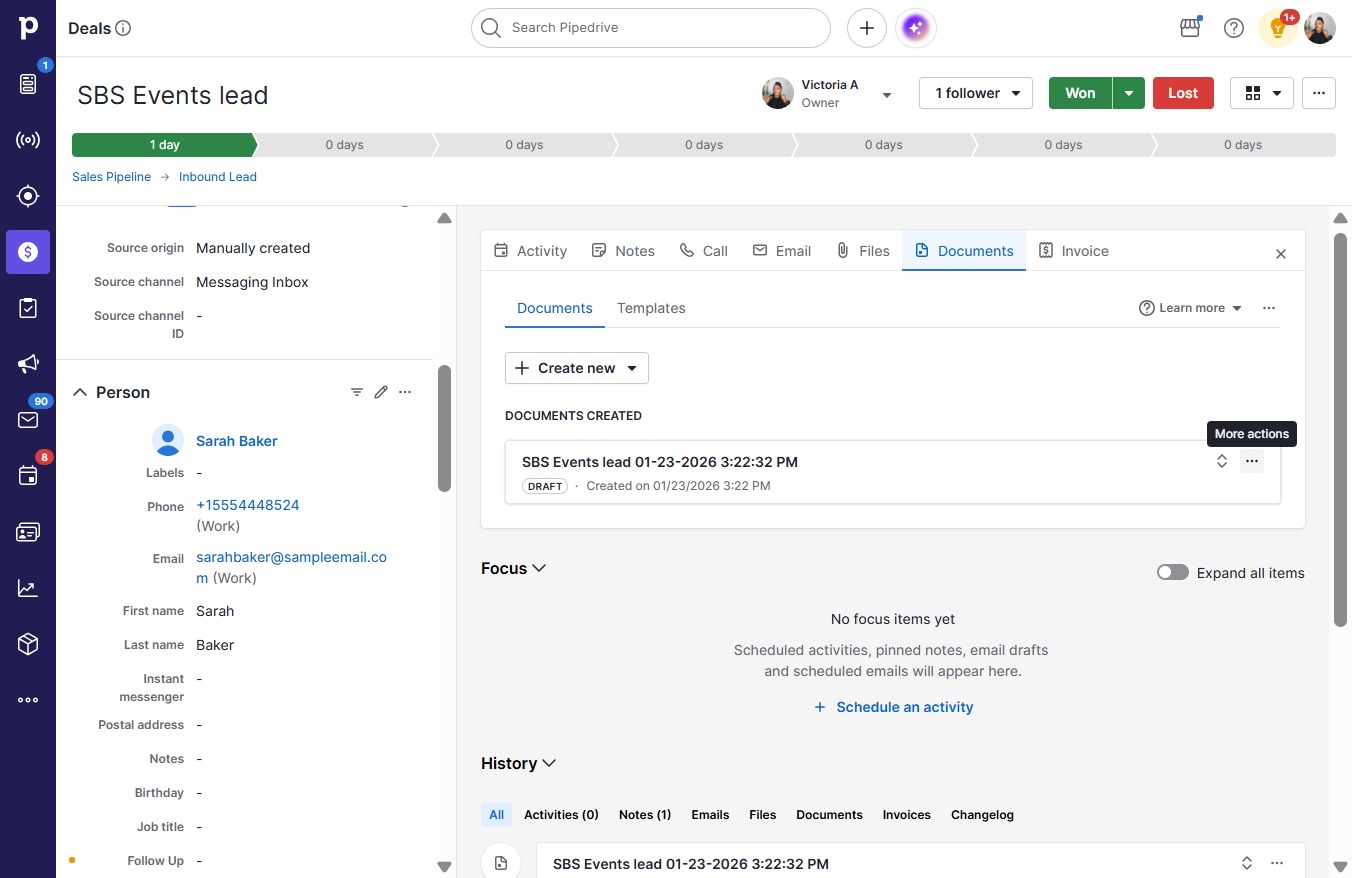Click in the Search Pipedrive field
This screenshot has height=878, width=1352.
coord(651,28)
